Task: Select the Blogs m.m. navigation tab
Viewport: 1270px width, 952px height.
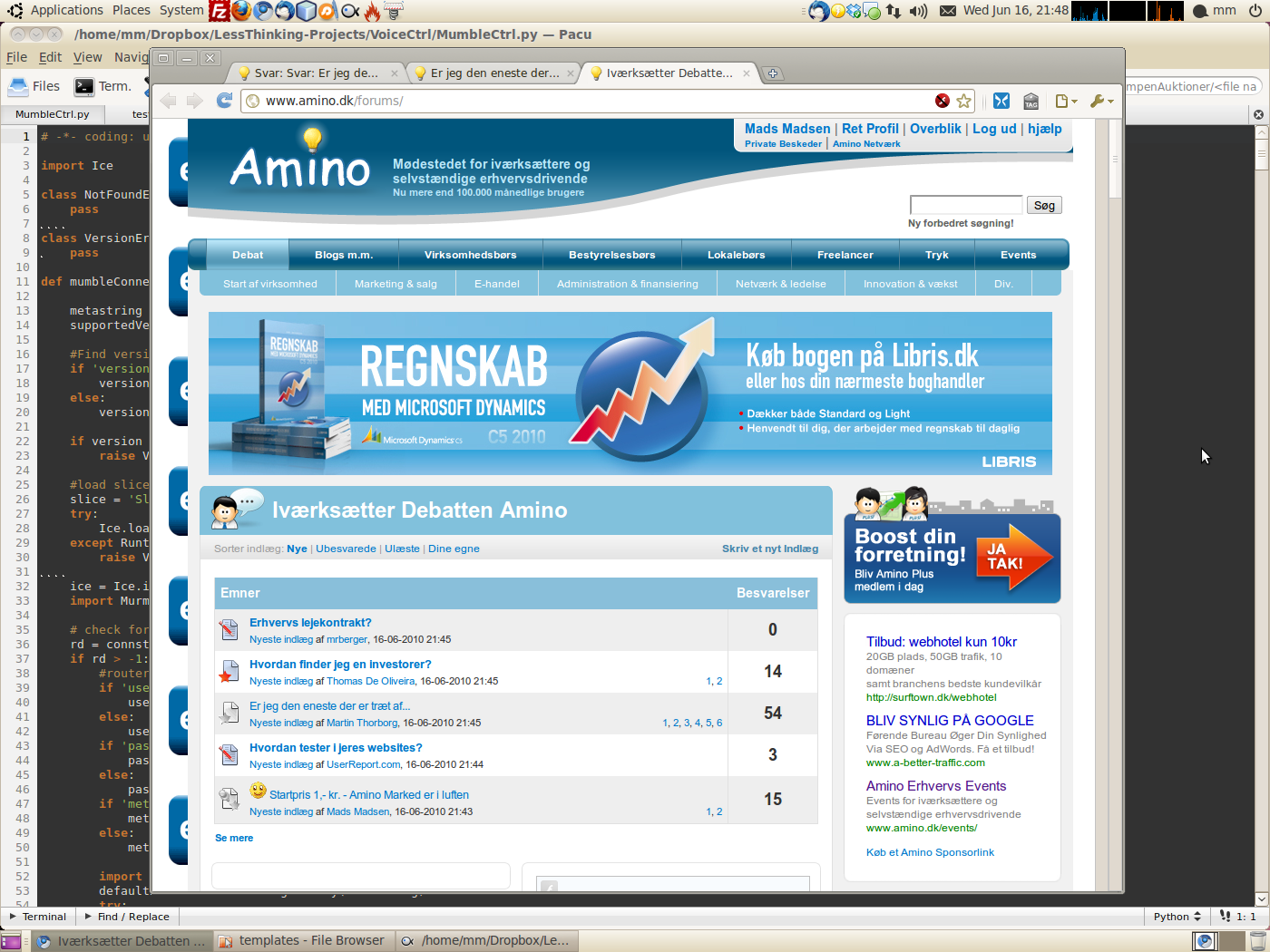Action: click(344, 255)
